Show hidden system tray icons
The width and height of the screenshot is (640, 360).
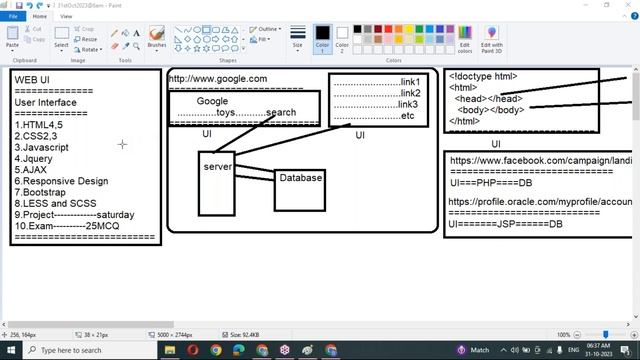(503, 350)
